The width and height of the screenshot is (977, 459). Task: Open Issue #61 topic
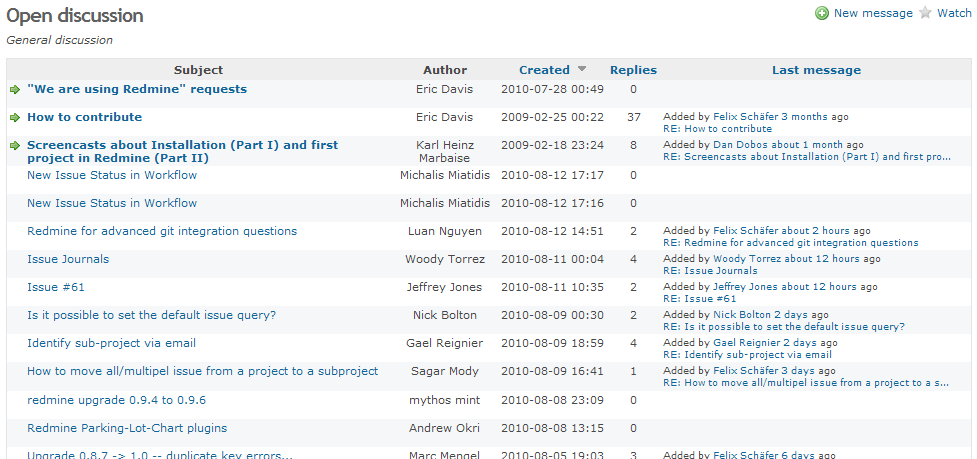(x=55, y=287)
